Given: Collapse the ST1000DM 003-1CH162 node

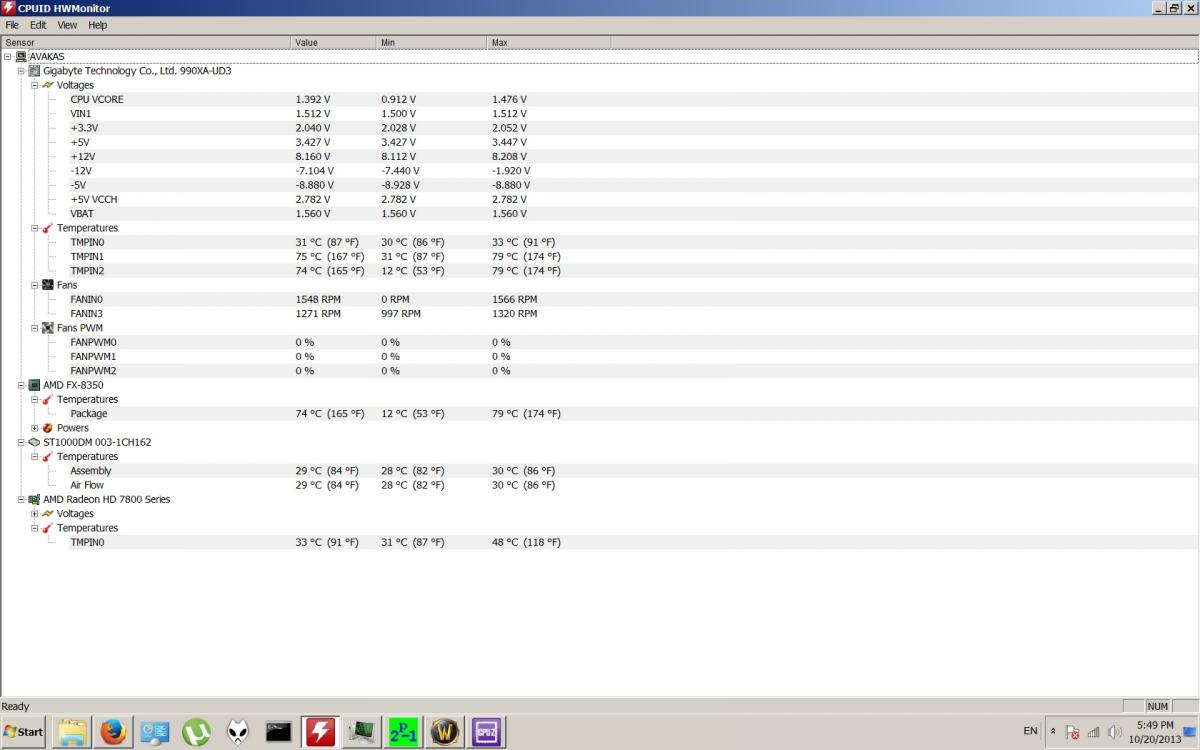Looking at the screenshot, I should (x=21, y=442).
